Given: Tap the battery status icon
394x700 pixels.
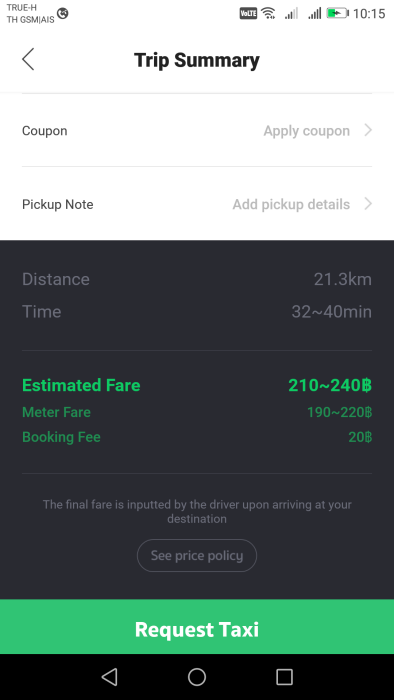Looking at the screenshot, I should click(338, 13).
